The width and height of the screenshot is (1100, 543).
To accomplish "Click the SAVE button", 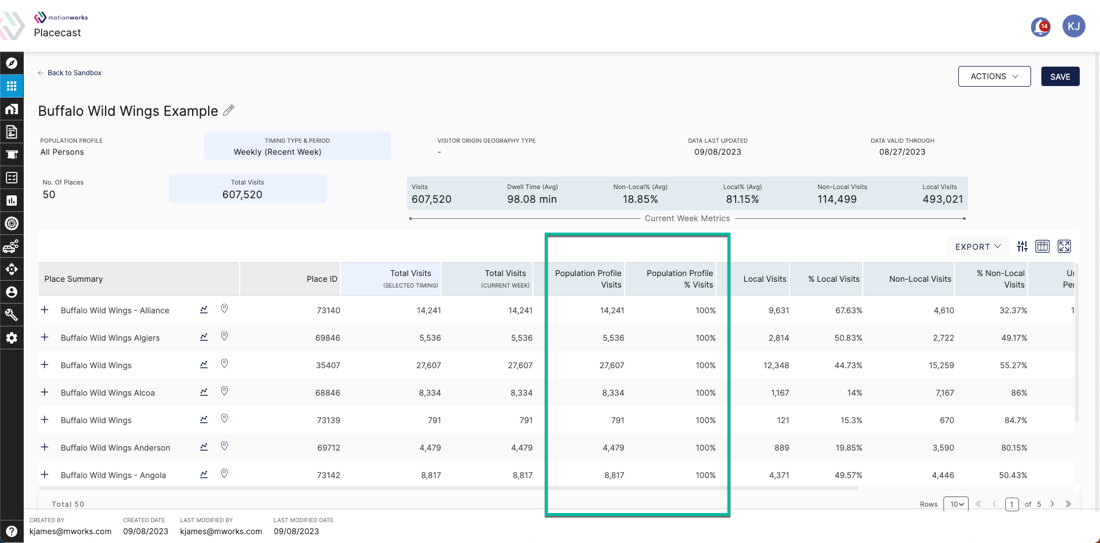I will tap(1060, 76).
